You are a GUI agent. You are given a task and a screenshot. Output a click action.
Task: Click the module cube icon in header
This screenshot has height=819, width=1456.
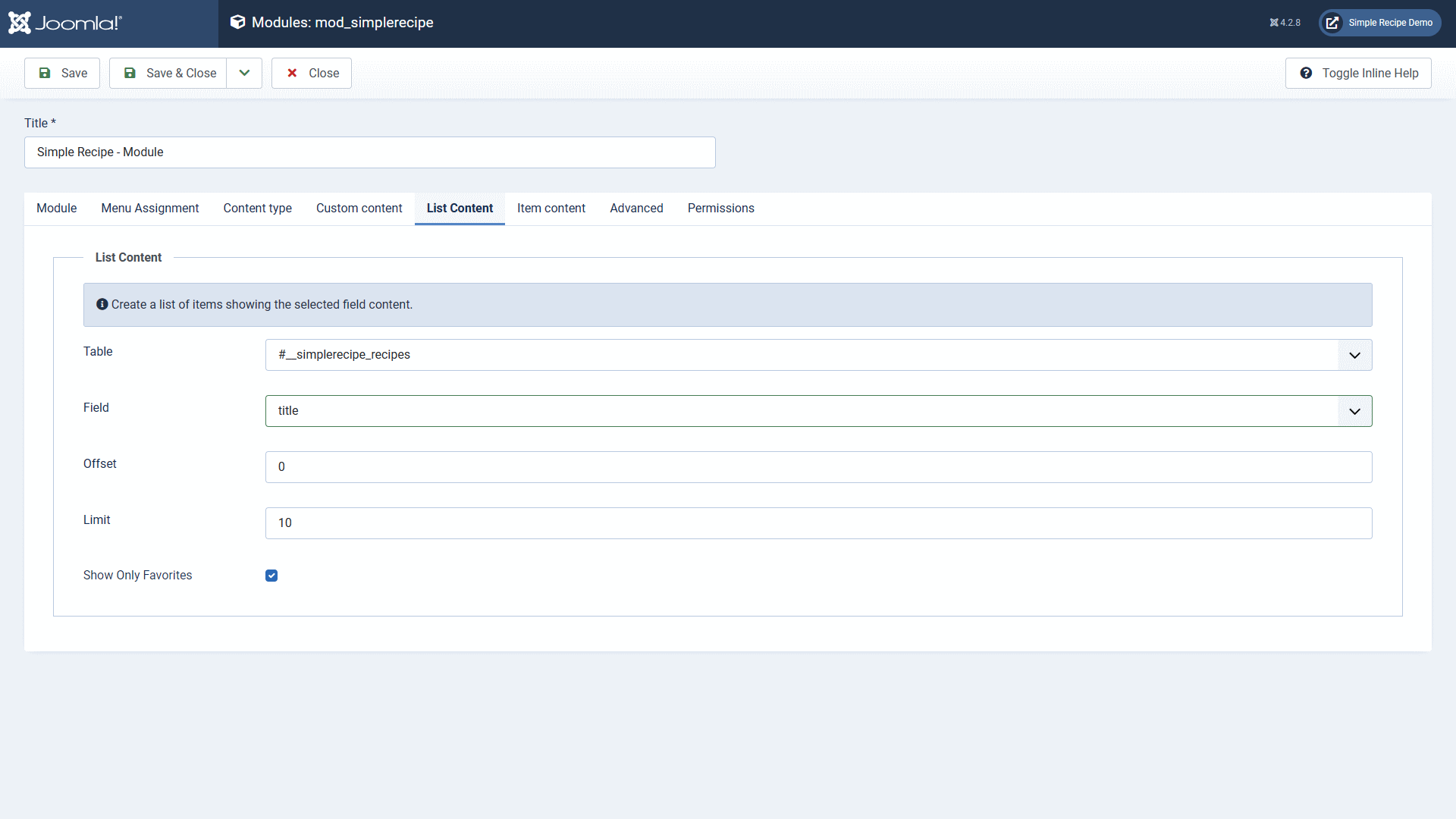pos(237,22)
